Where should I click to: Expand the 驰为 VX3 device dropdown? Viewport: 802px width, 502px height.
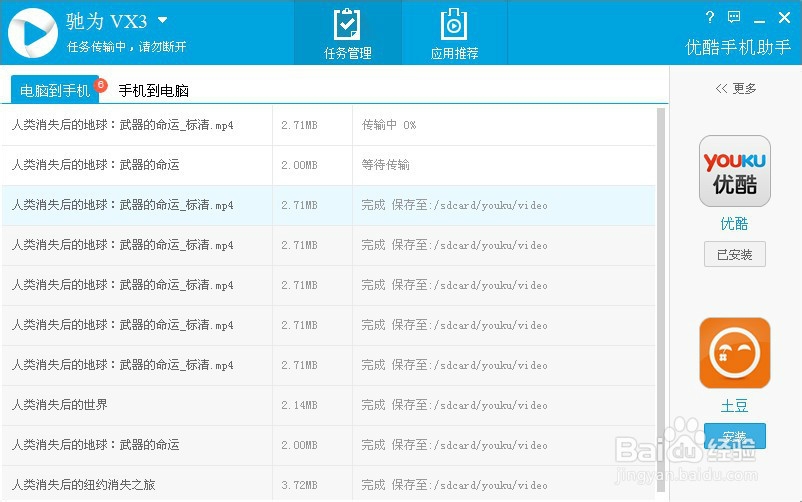(163, 20)
